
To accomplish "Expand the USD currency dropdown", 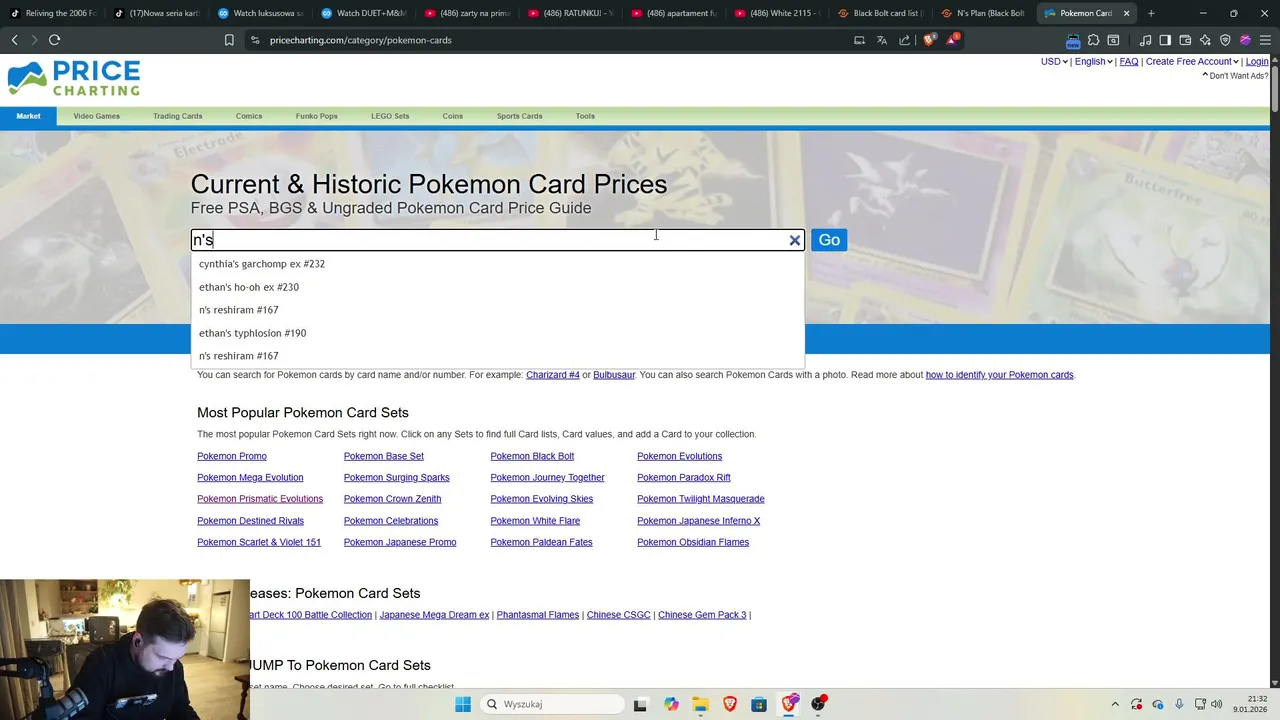I will (x=1054, y=62).
